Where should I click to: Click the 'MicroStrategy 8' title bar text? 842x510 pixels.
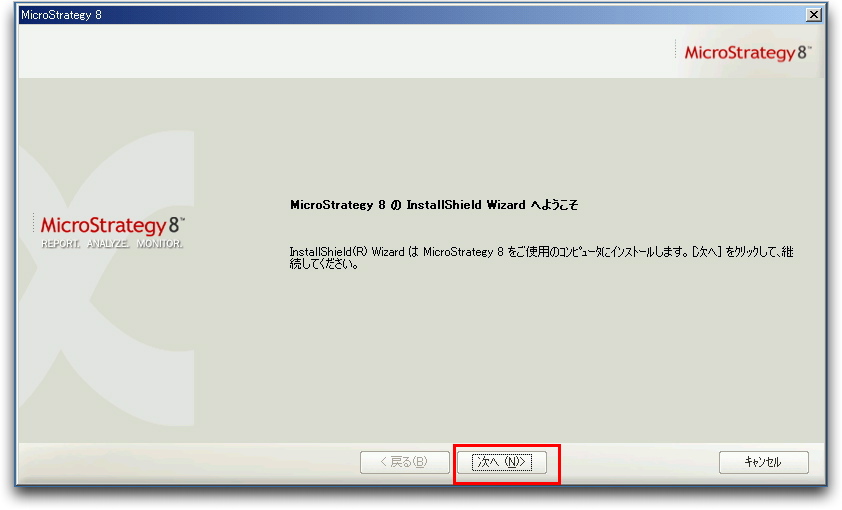[61, 15]
